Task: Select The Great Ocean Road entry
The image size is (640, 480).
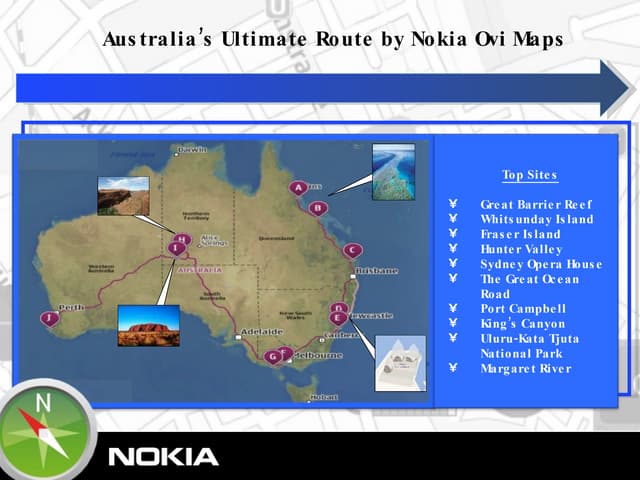Action: point(529,287)
